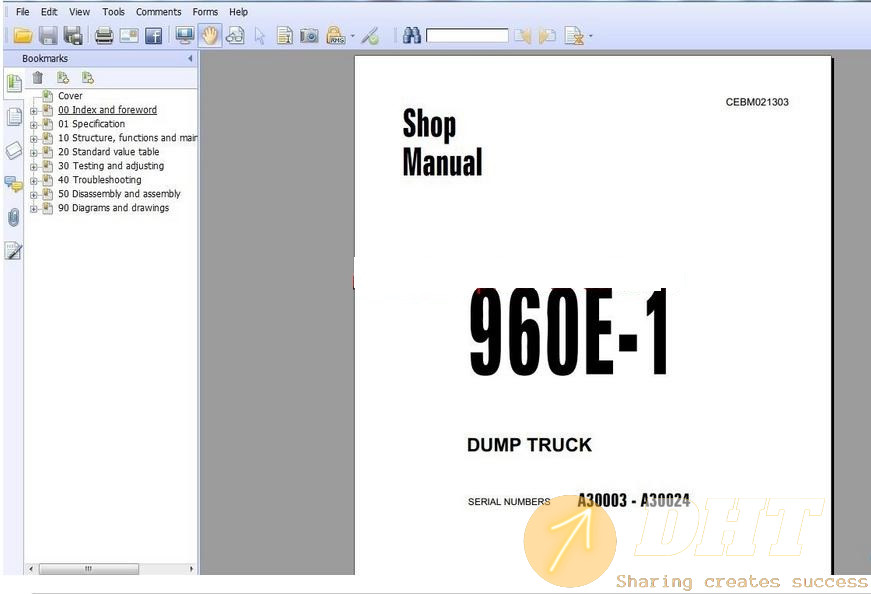The image size is (871, 594).
Task: Expand the '00 Index and foreword' bookmark
Action: point(34,111)
